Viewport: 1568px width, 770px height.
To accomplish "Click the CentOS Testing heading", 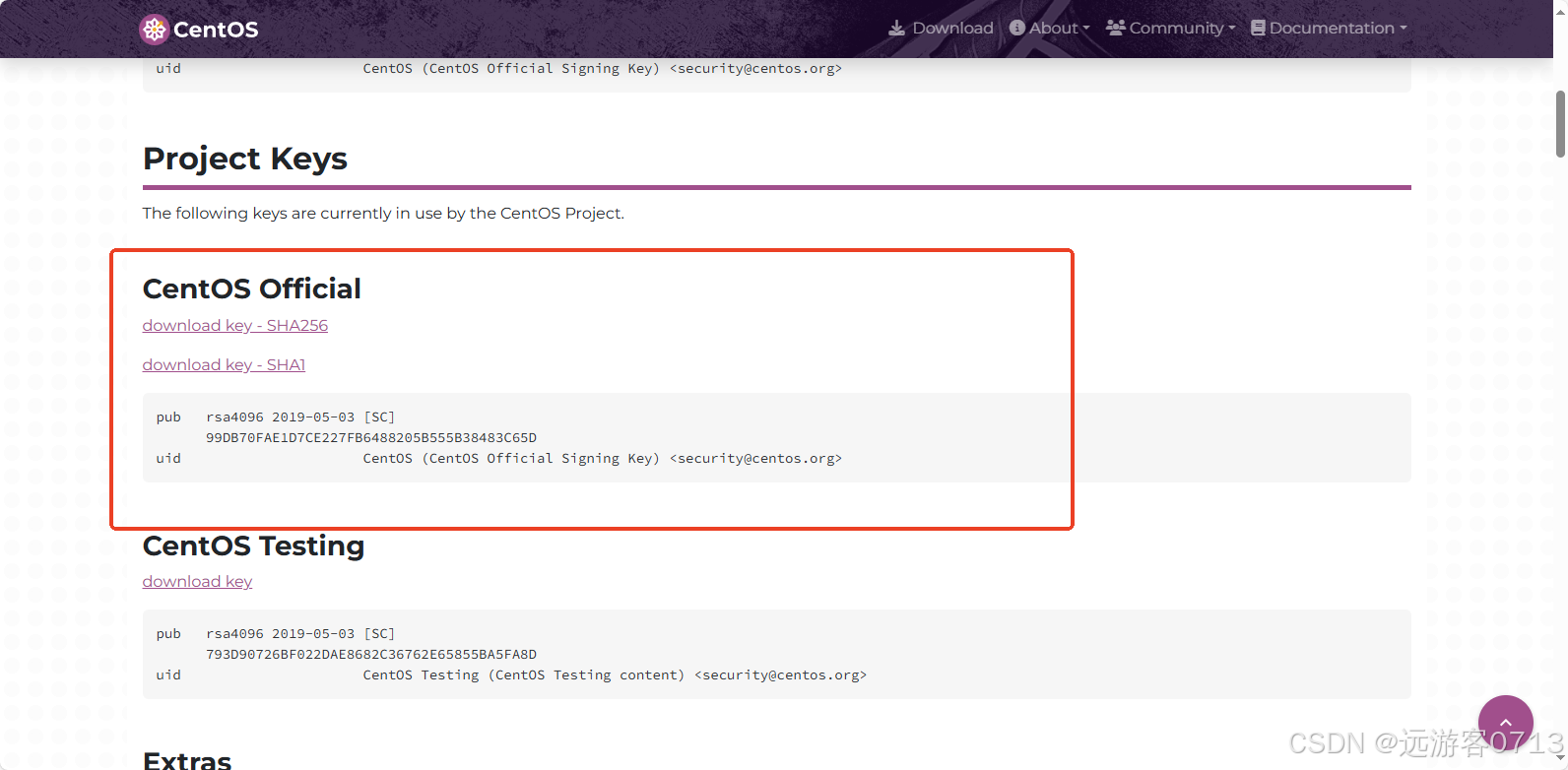I will (x=254, y=545).
